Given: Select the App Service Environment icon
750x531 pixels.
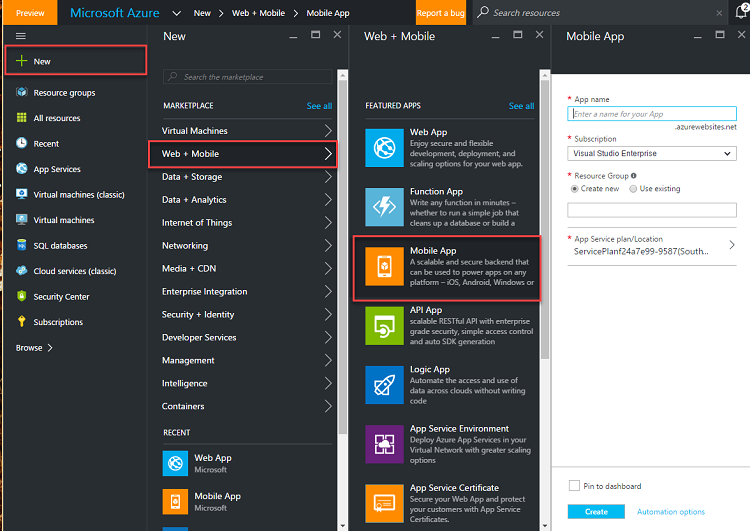Looking at the screenshot, I should (384, 444).
